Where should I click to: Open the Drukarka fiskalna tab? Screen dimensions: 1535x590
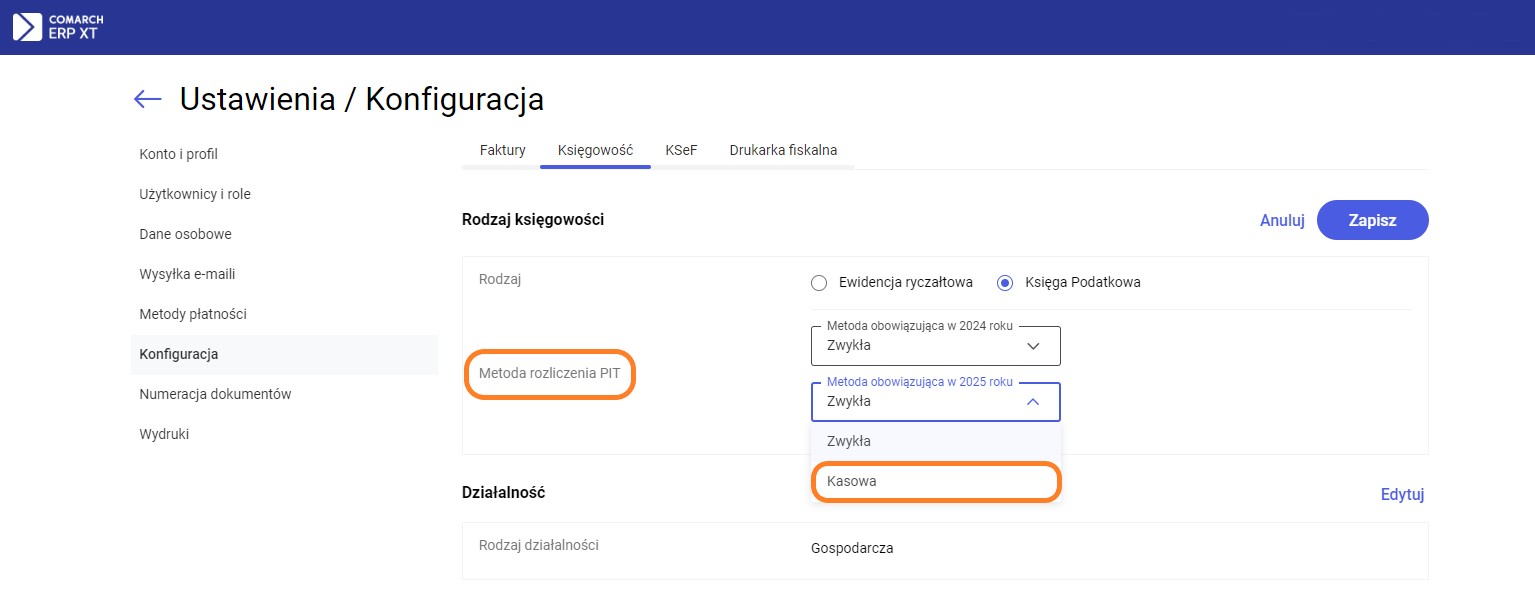pyautogui.click(x=783, y=150)
